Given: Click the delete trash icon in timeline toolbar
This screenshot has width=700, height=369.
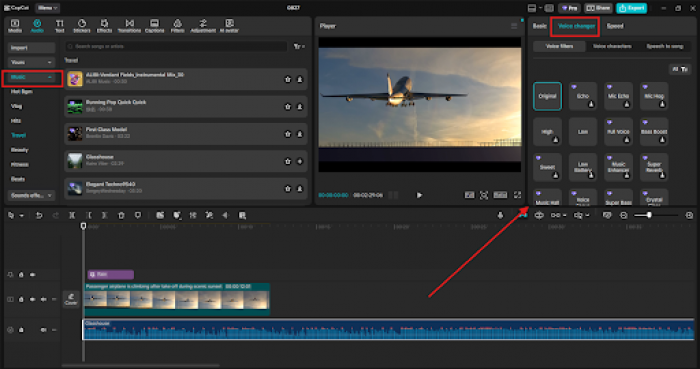Looking at the screenshot, I should coord(121,216).
